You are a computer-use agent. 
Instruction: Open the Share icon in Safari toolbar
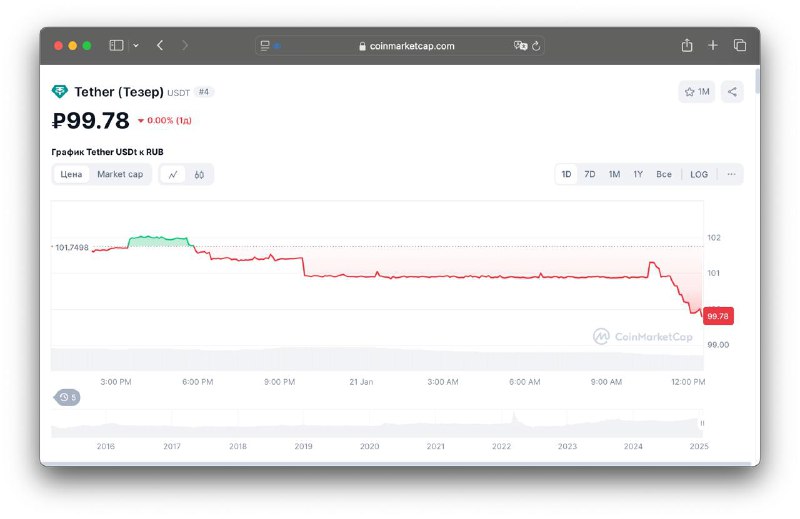point(687,45)
